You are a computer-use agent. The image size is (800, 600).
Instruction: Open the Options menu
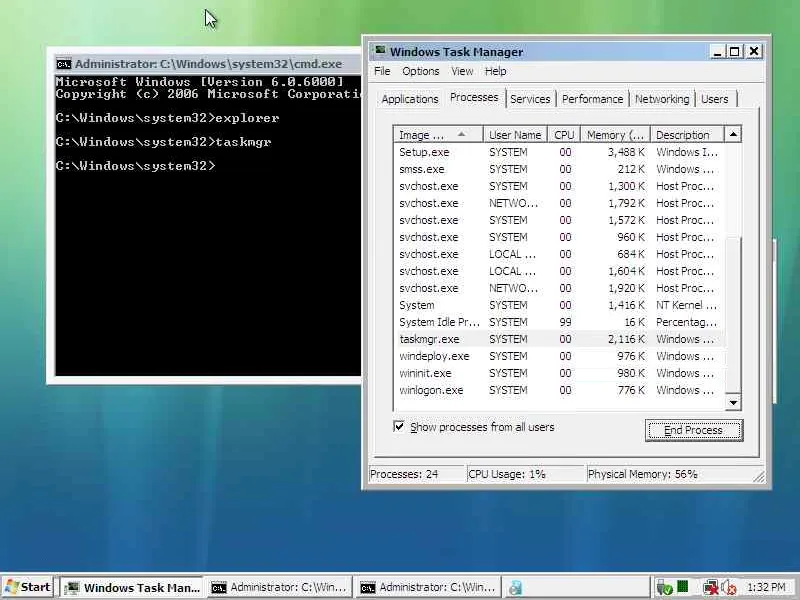420,71
